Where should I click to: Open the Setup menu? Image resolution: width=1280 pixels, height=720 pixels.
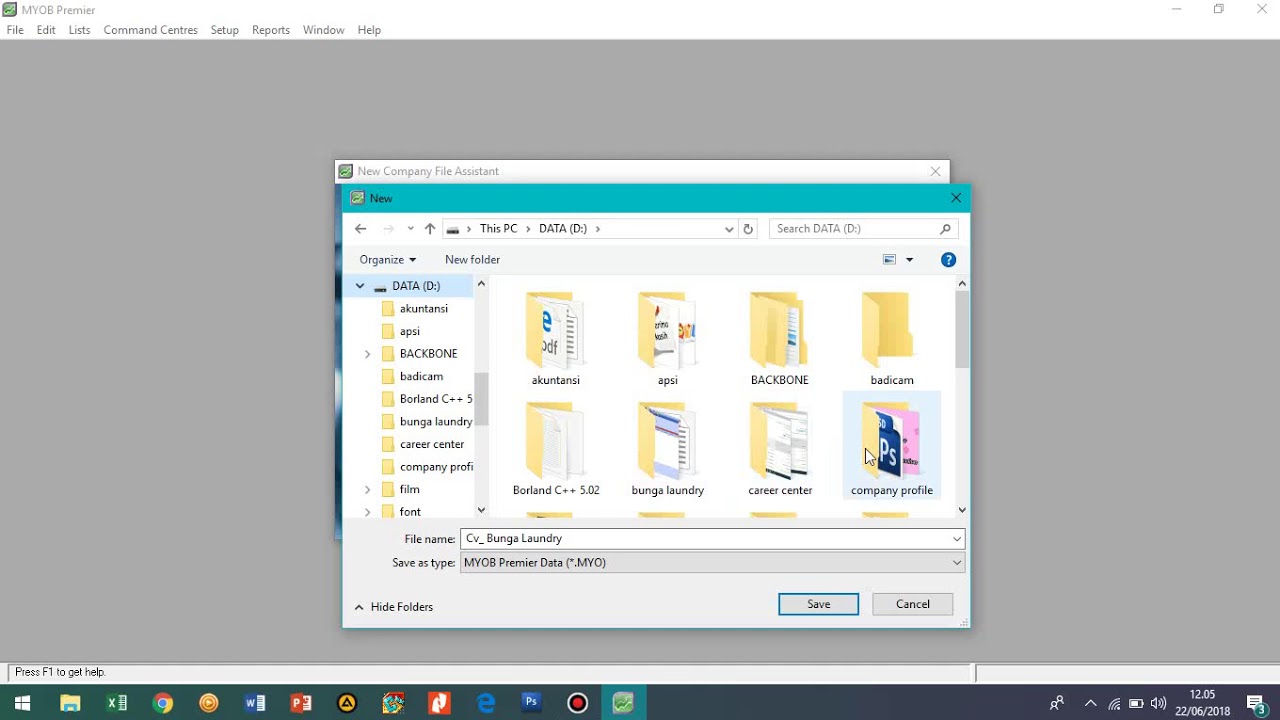point(225,30)
